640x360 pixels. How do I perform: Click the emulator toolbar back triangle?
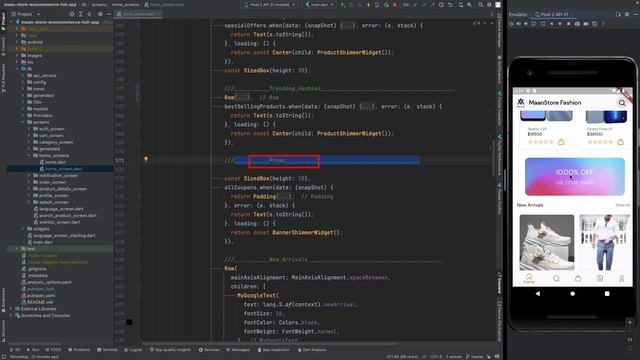[551, 24]
